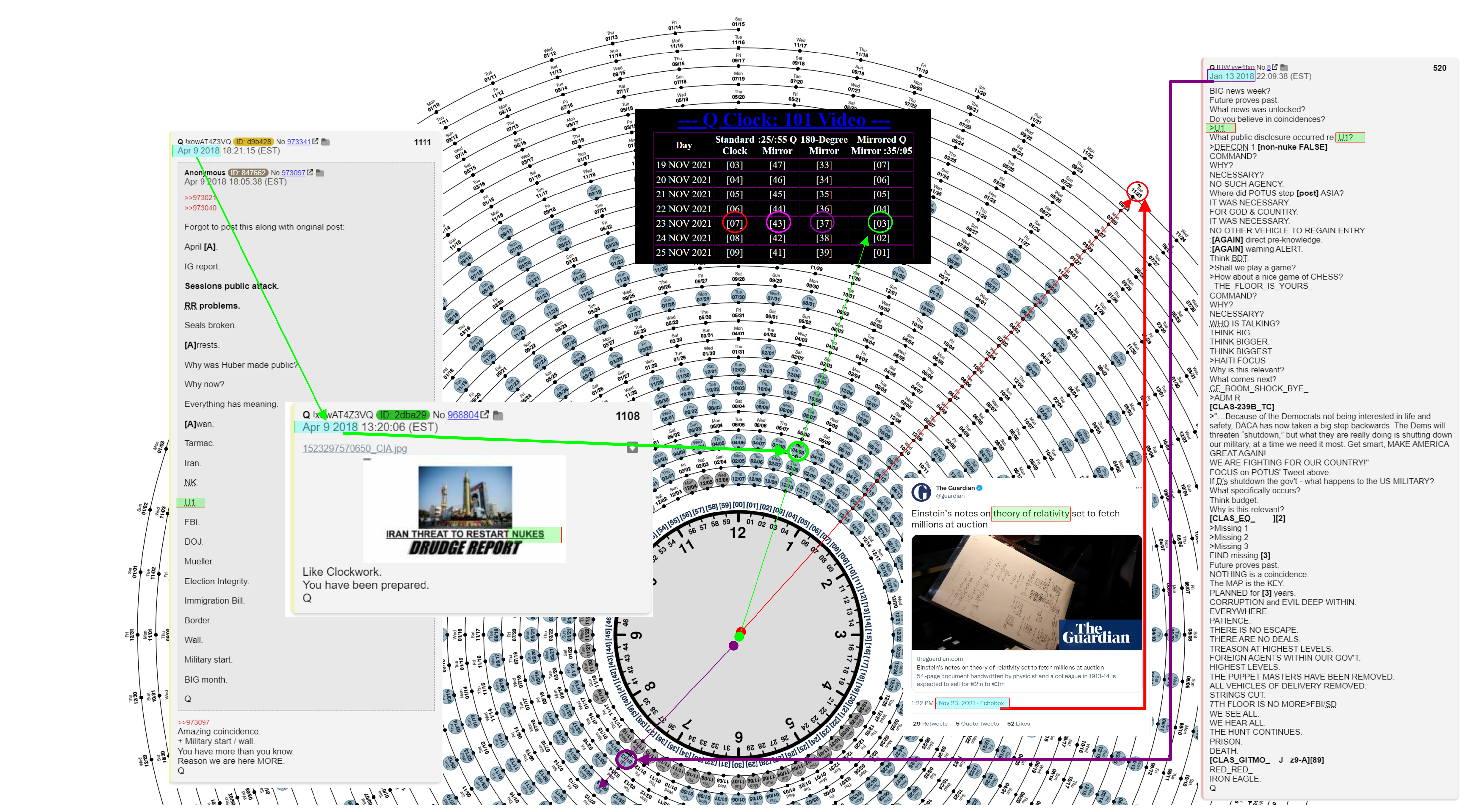The width and height of the screenshot is (1477, 812).
Task: Click circled [07] Standard Clock cell
Action: (734, 223)
